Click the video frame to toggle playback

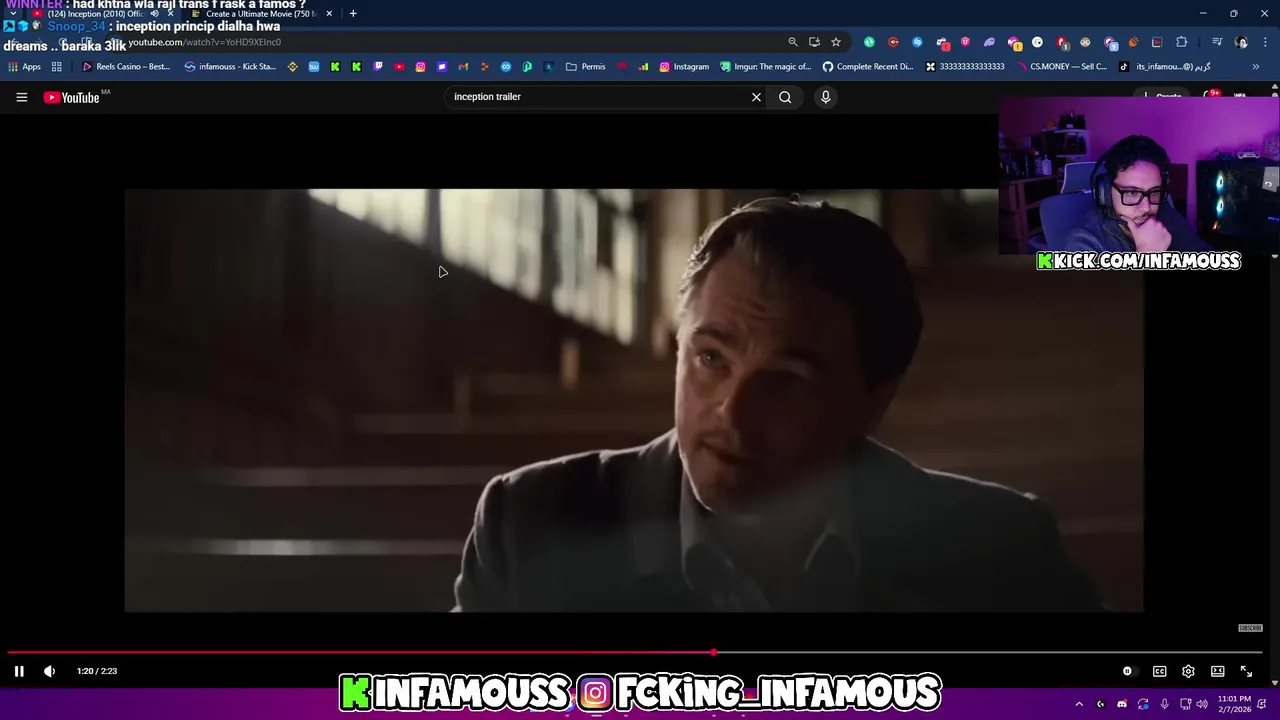[634, 400]
